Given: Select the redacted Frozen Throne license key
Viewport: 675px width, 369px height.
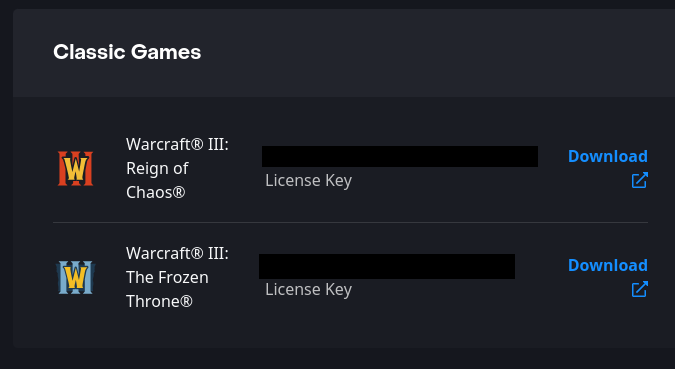Looking at the screenshot, I should 387,266.
